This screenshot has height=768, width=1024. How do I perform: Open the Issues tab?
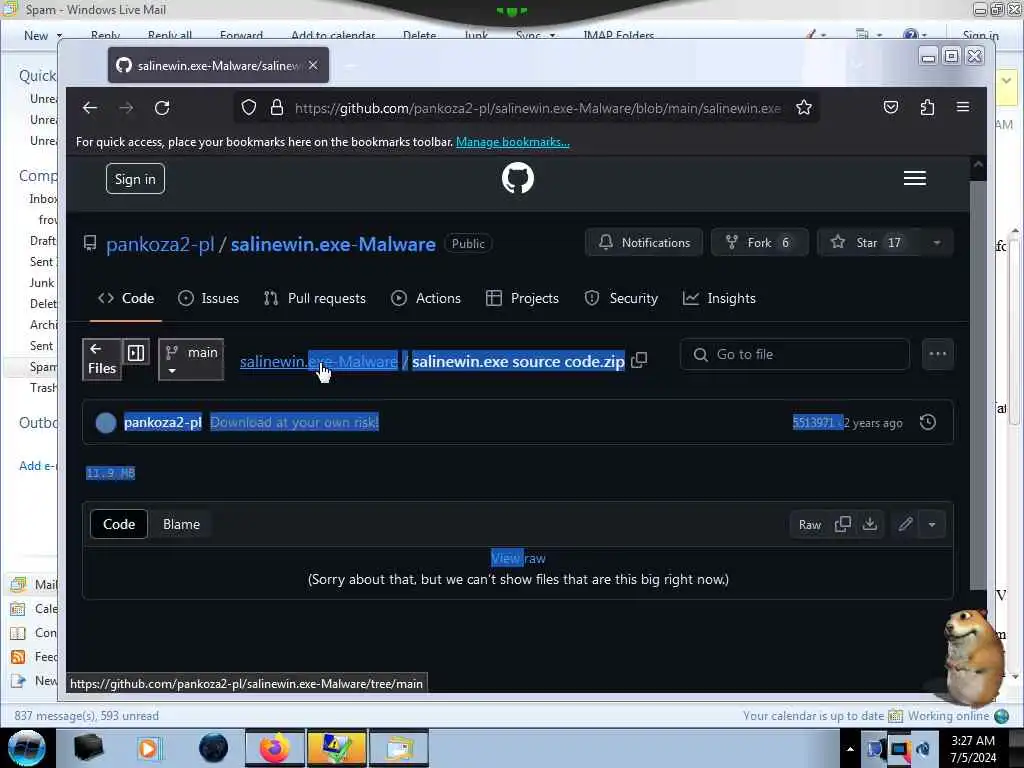pos(209,298)
